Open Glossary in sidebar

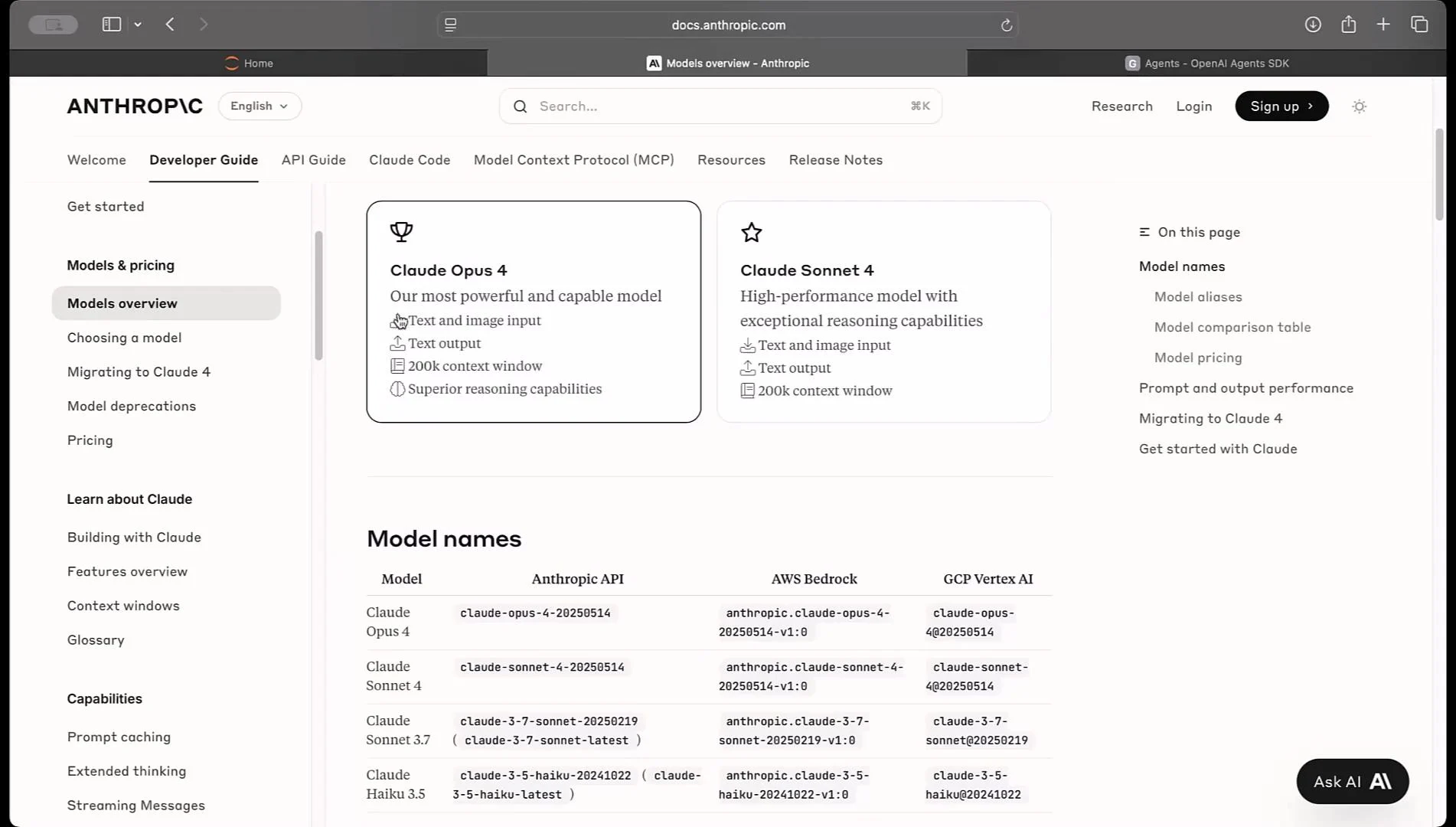(x=96, y=640)
